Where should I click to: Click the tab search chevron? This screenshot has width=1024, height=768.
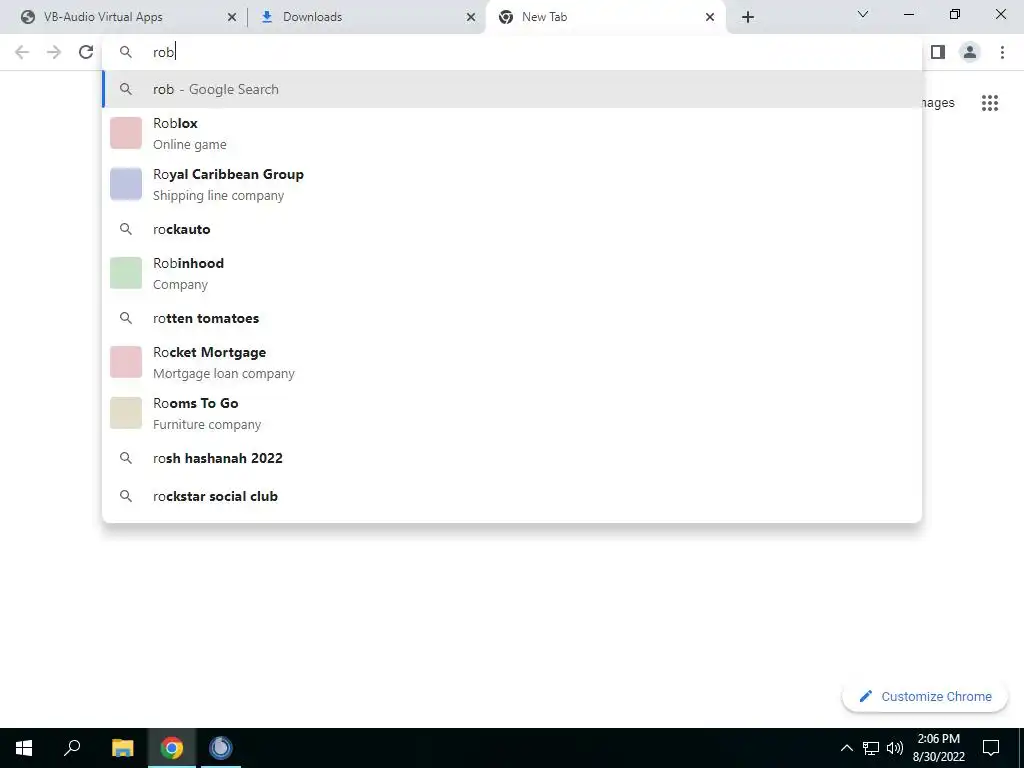(x=863, y=14)
